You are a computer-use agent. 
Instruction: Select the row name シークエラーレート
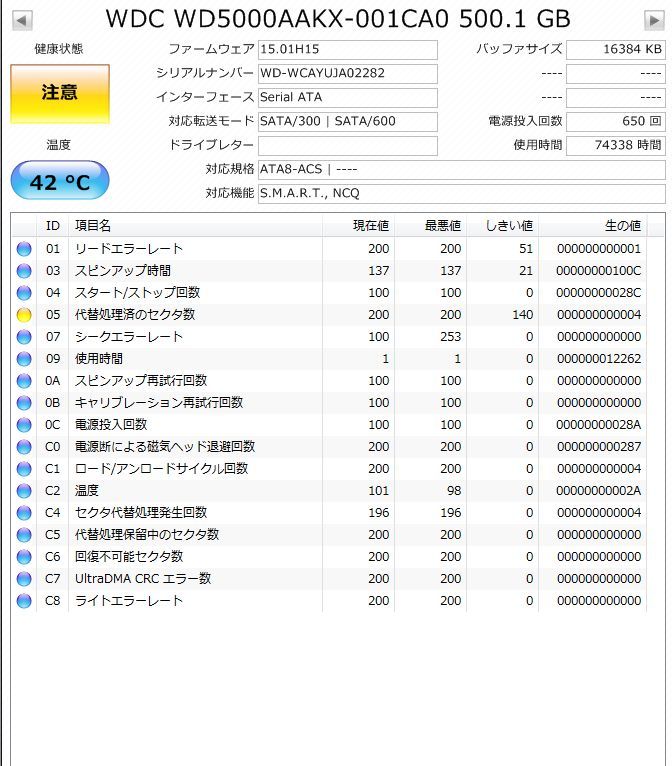(x=128, y=337)
